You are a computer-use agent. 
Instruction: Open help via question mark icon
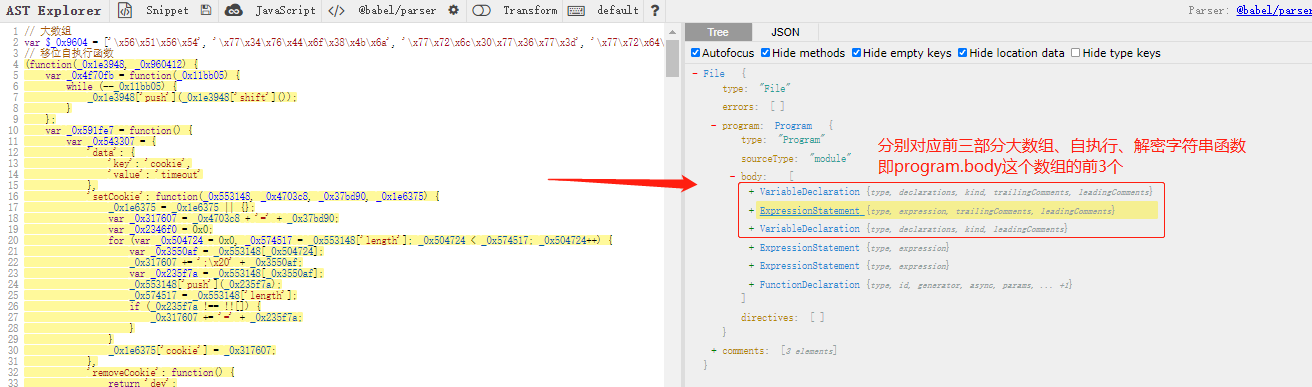[x=655, y=11]
